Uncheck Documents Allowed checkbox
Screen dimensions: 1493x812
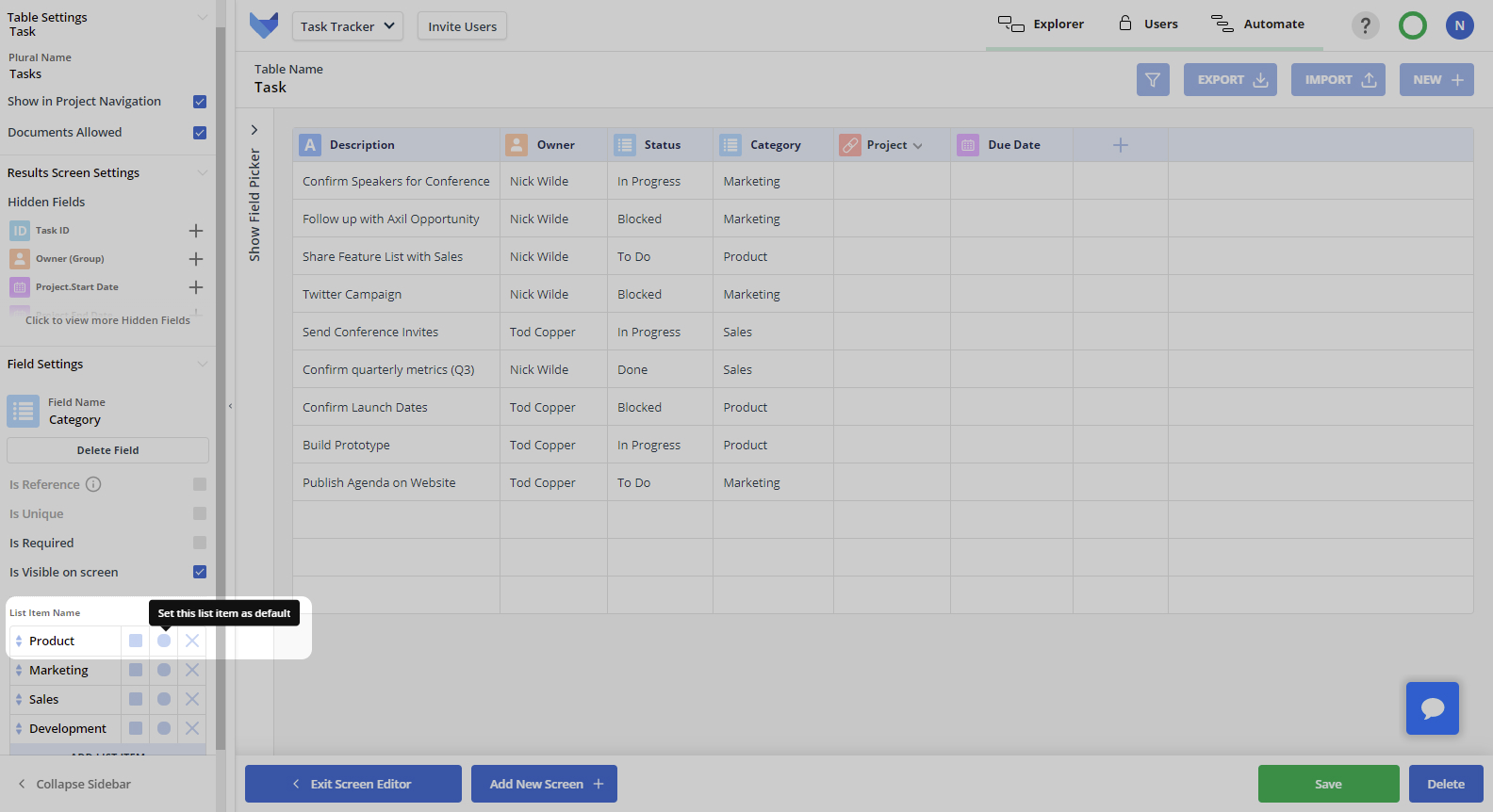click(200, 133)
